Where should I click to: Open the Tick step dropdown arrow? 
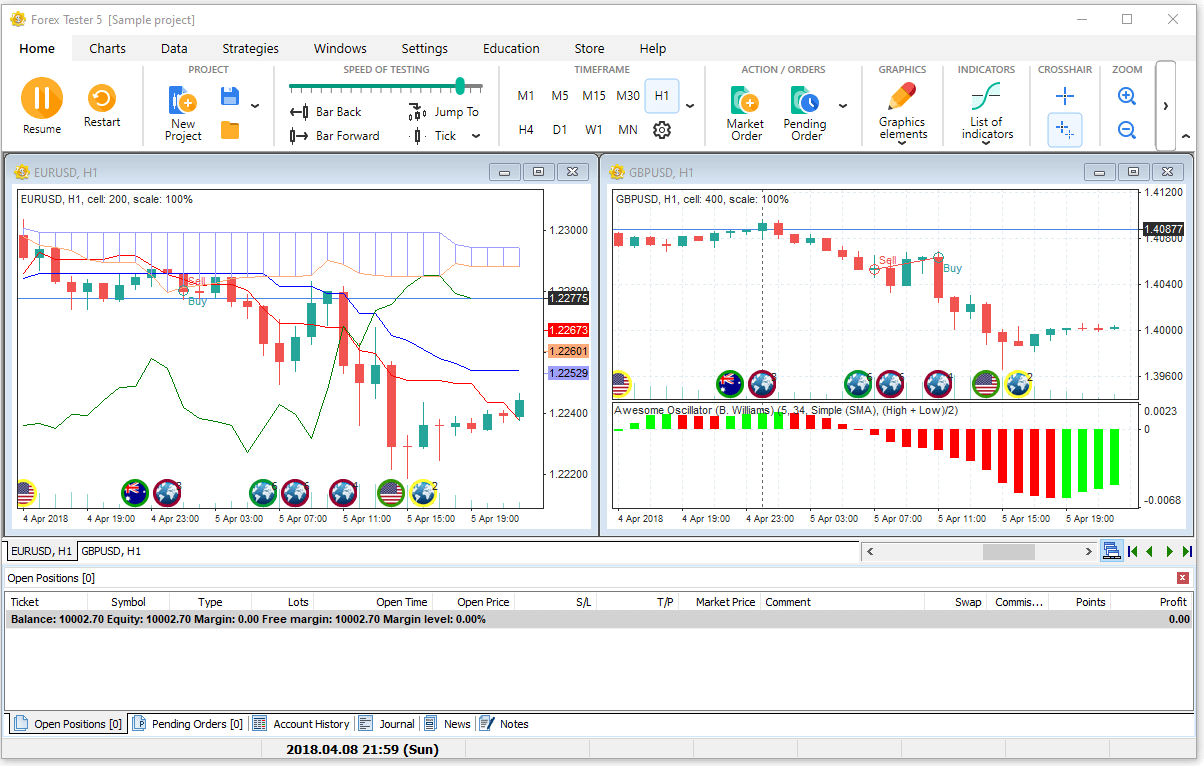(x=476, y=136)
